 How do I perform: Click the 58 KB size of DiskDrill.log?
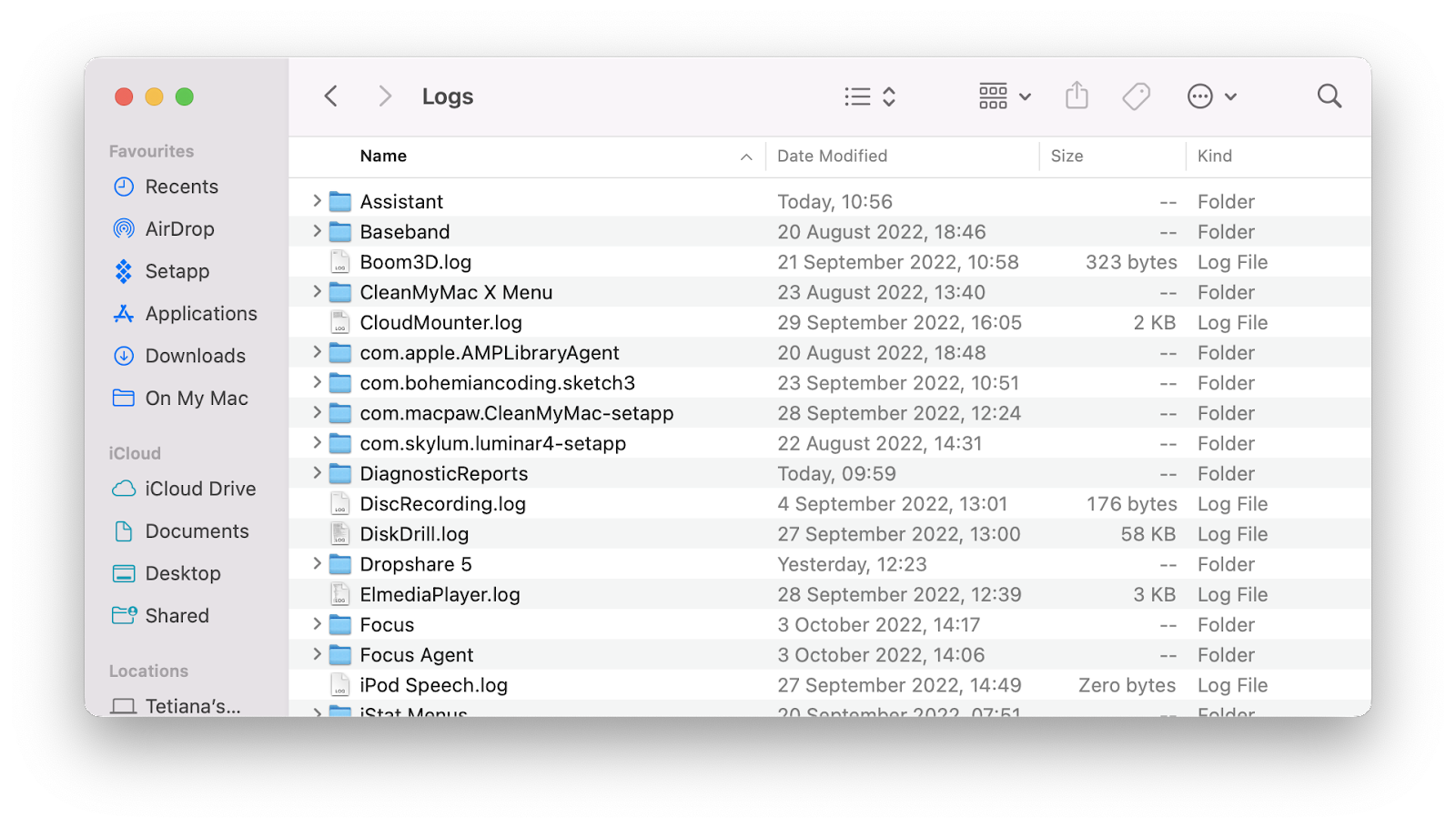click(1148, 534)
